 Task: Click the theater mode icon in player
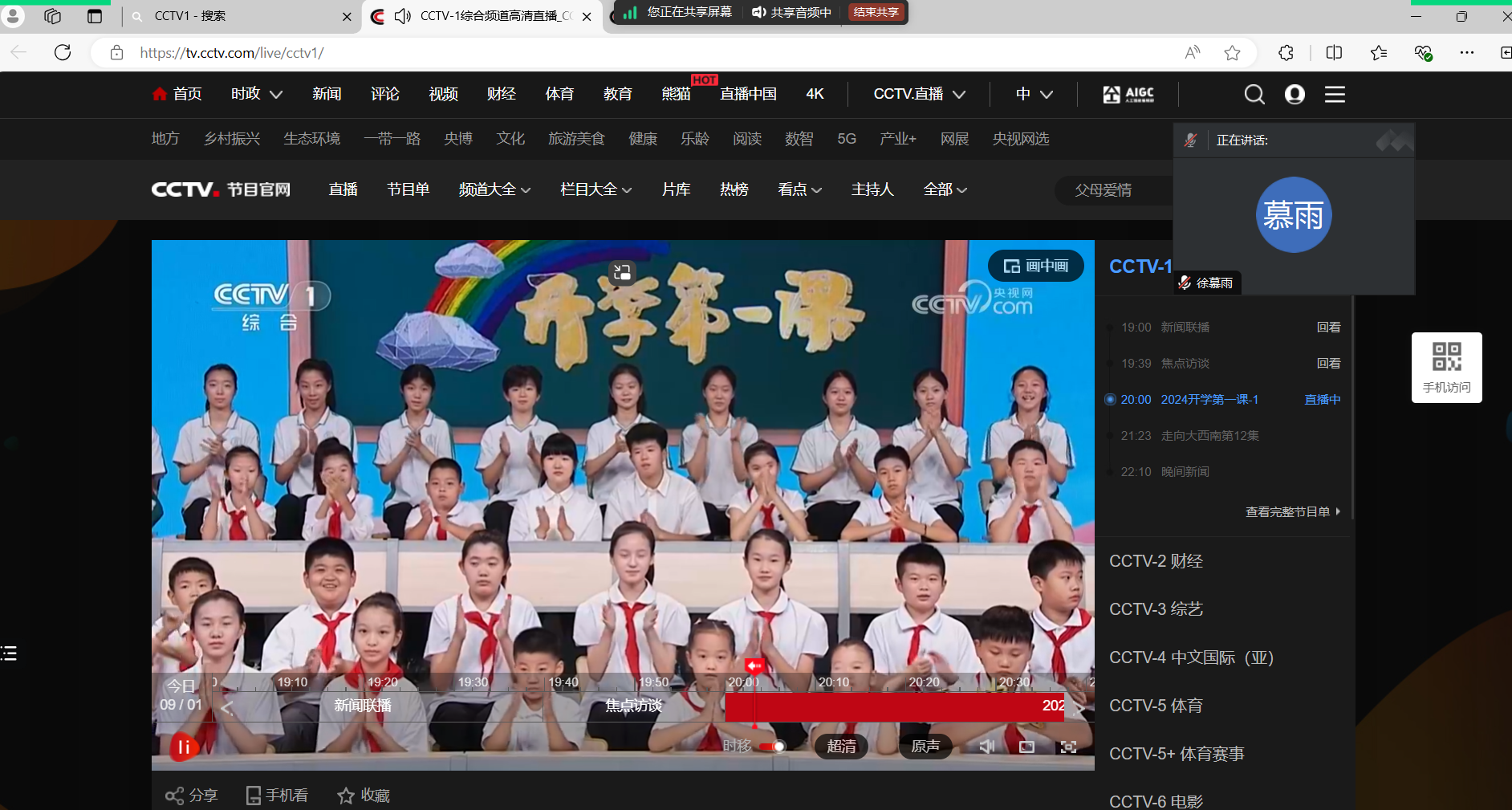point(1026,747)
